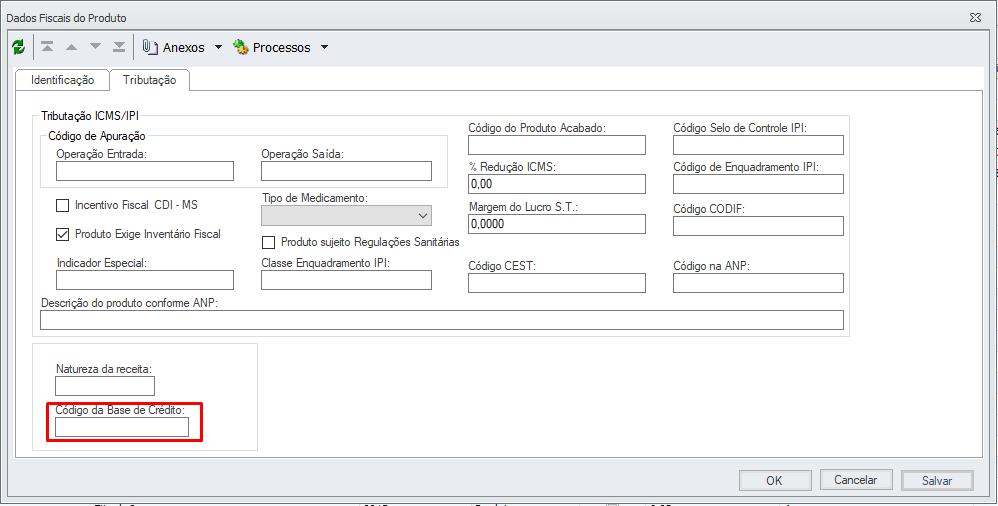Click the Código Selo de Controle IPI field
Screen dimensions: 998x506
click(x=759, y=144)
